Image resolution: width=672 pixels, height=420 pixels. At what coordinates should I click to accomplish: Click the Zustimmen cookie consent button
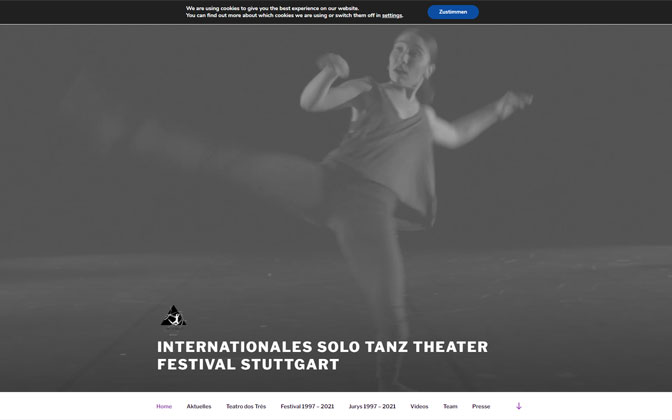pyautogui.click(x=453, y=12)
